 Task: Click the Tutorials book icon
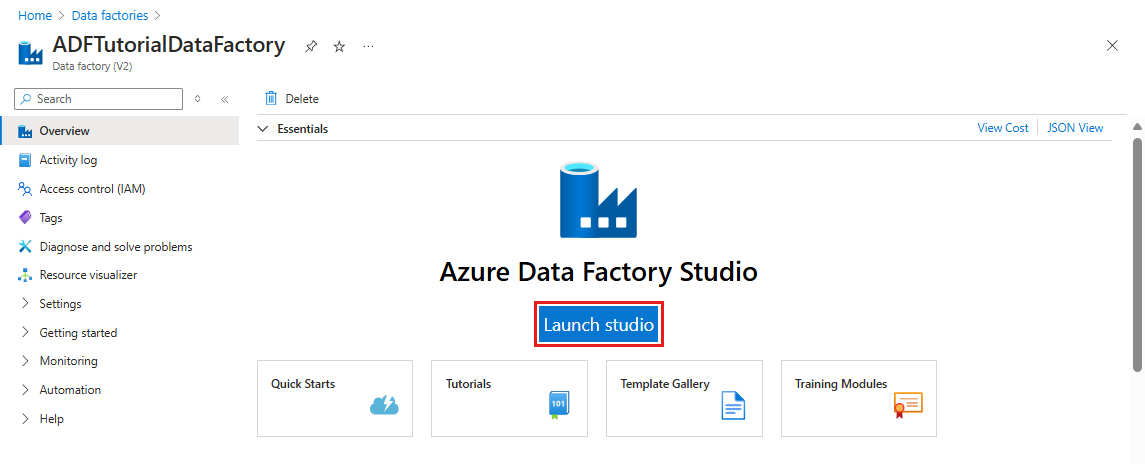click(x=558, y=405)
